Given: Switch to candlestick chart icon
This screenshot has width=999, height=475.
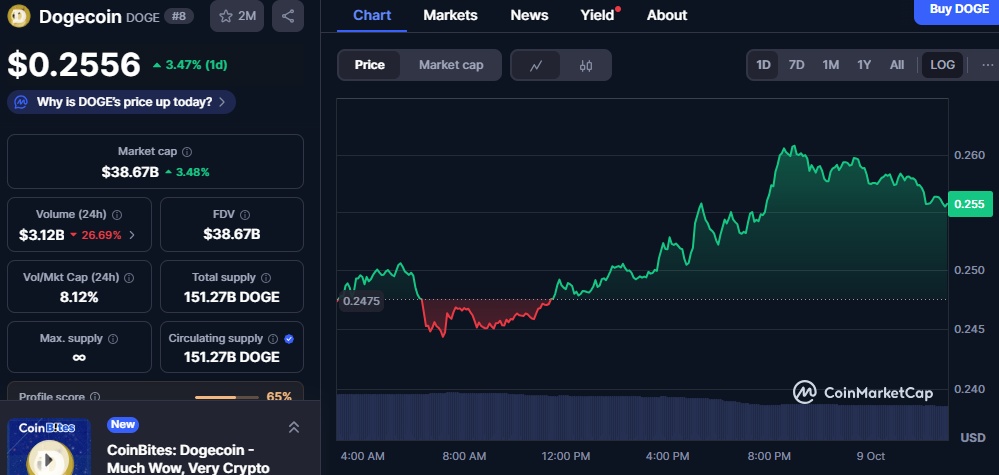Looking at the screenshot, I should (x=586, y=65).
